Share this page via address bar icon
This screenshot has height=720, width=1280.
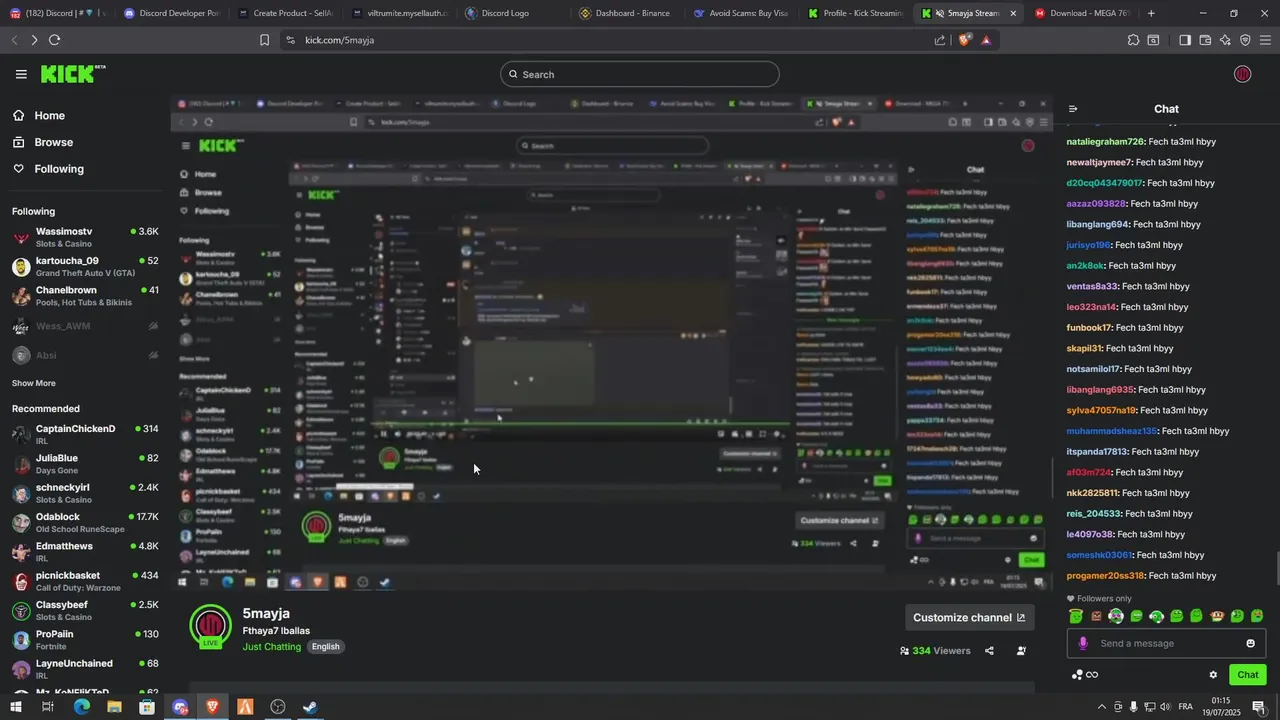click(x=939, y=40)
